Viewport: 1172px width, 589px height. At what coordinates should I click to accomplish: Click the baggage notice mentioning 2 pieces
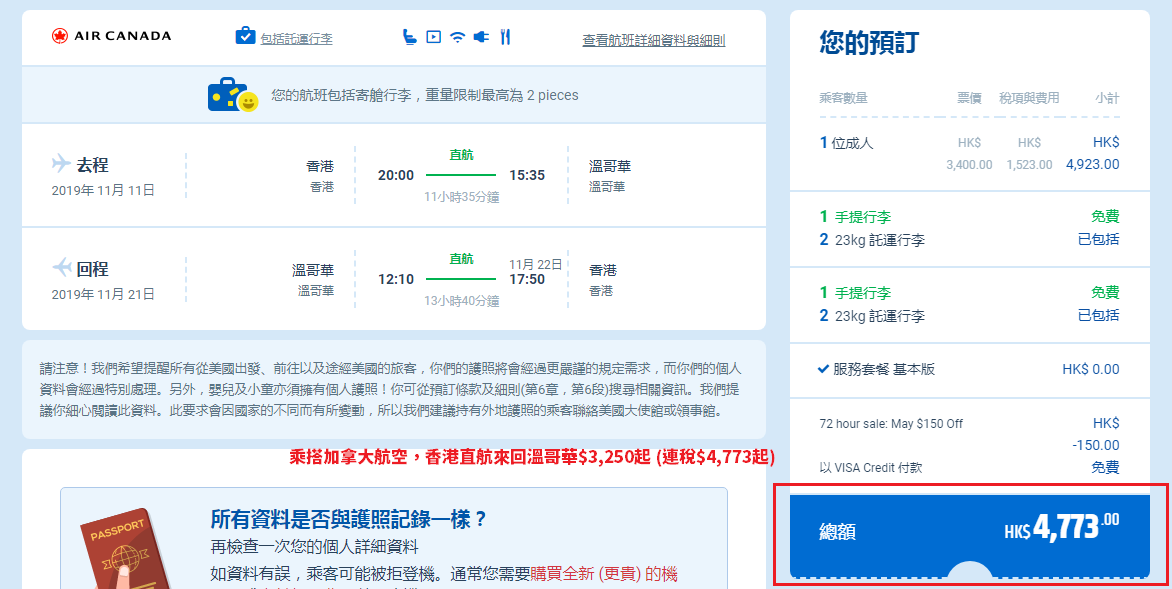(425, 96)
